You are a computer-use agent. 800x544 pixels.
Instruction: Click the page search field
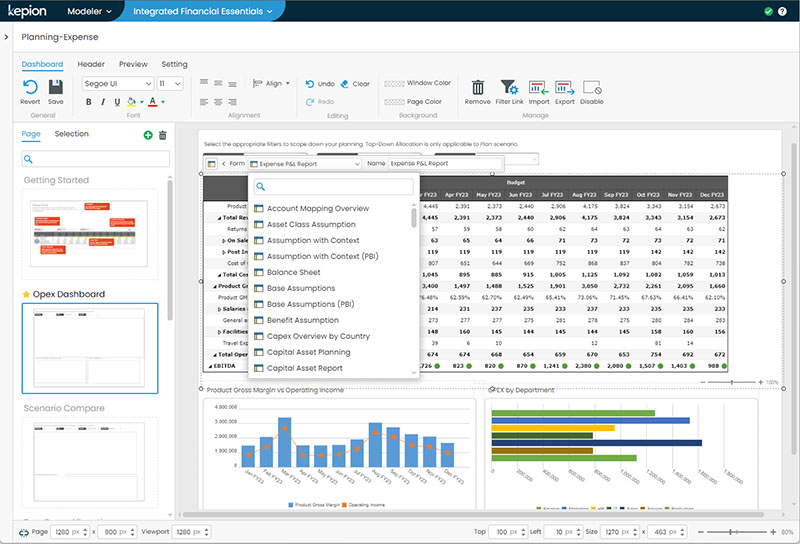(x=95, y=159)
